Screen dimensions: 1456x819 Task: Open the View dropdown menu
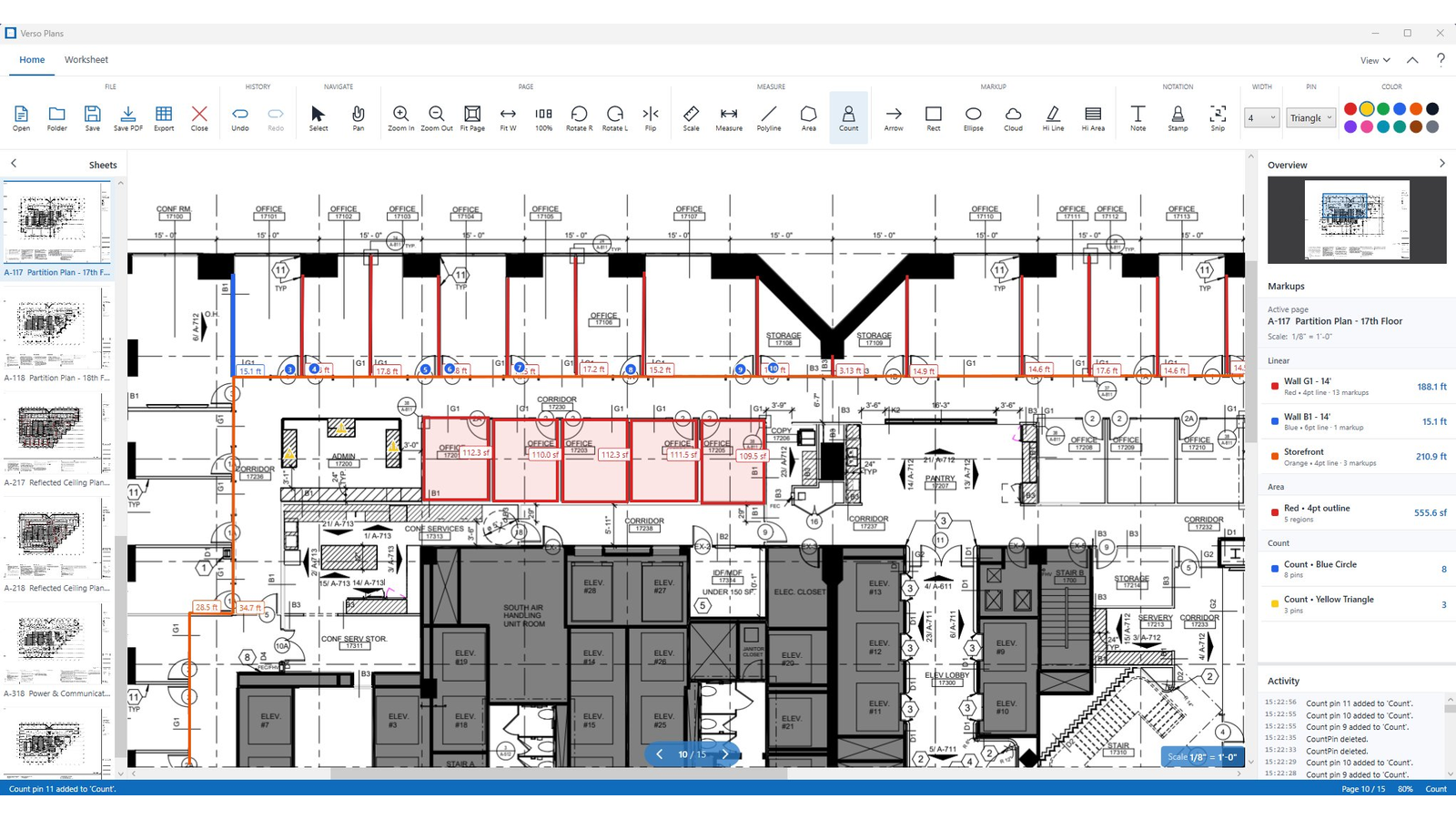[x=1375, y=60]
